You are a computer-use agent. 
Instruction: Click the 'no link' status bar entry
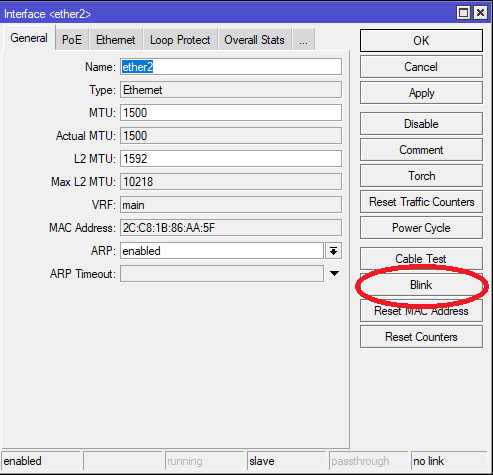click(x=450, y=461)
